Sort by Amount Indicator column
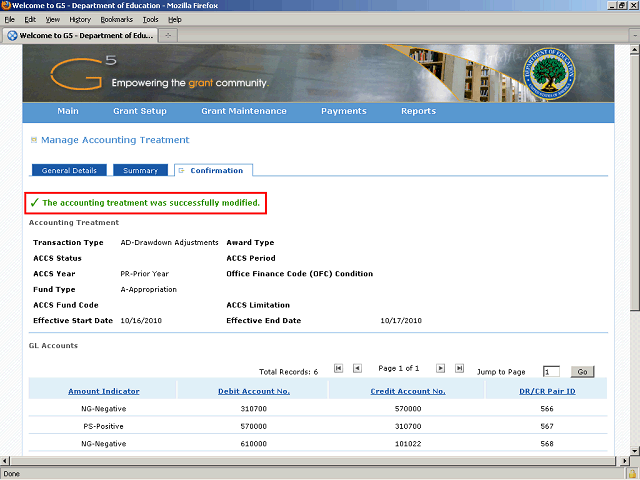Image resolution: width=640 pixels, height=480 pixels. 104,391
